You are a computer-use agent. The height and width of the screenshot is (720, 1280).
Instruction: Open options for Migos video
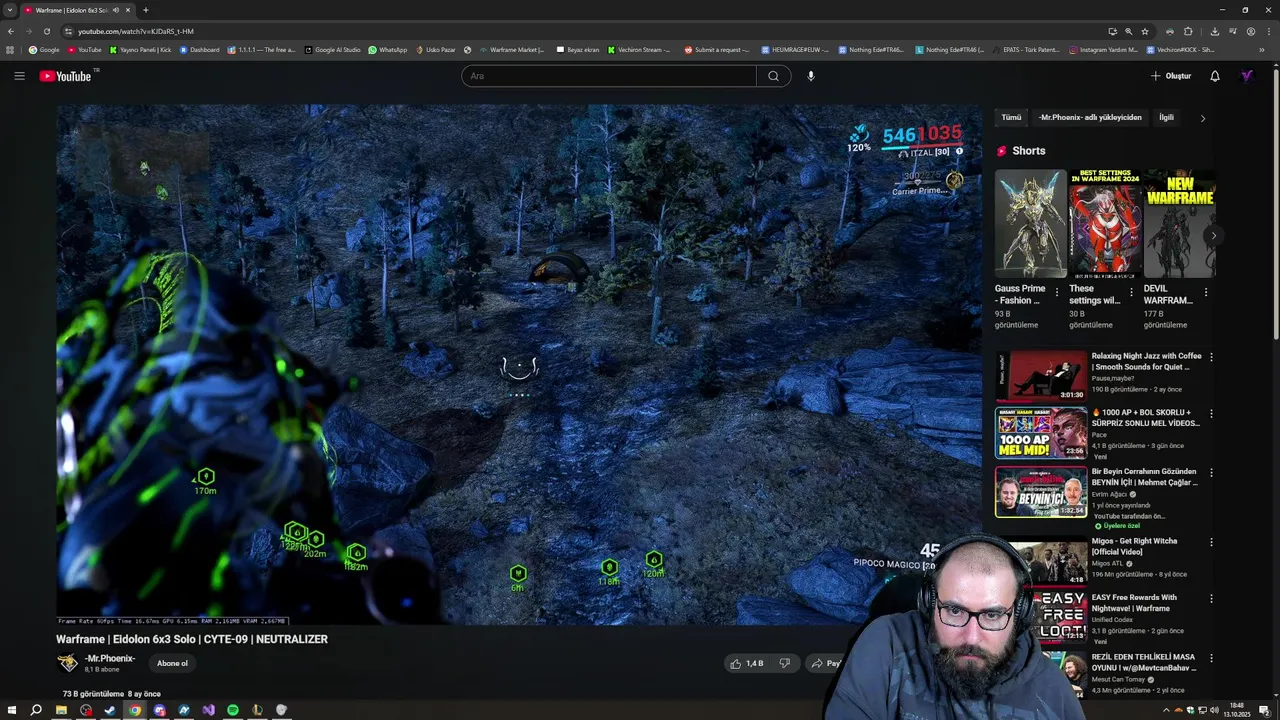point(1211,542)
